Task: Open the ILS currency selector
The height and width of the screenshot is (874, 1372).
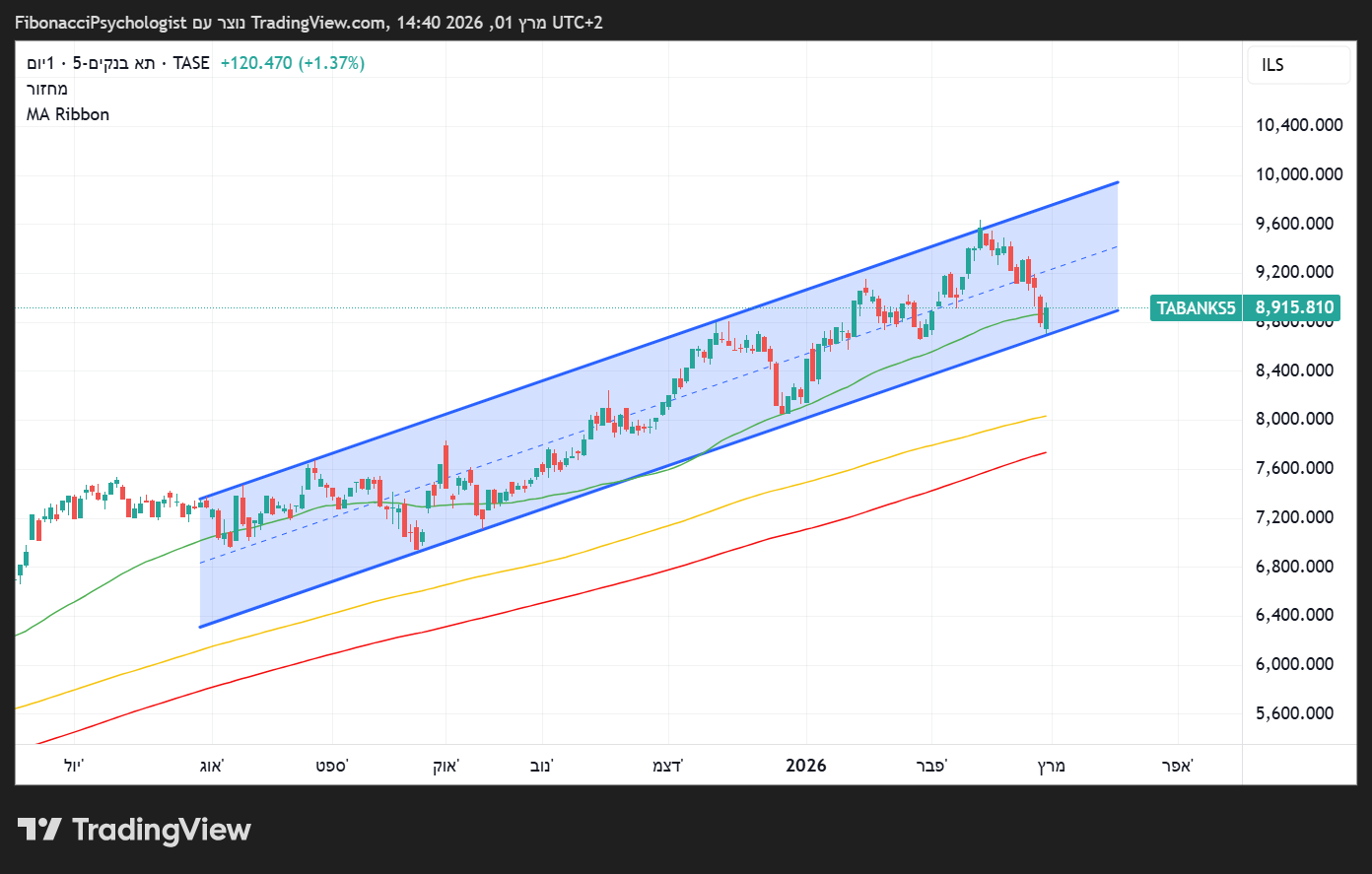Action: point(1297,65)
